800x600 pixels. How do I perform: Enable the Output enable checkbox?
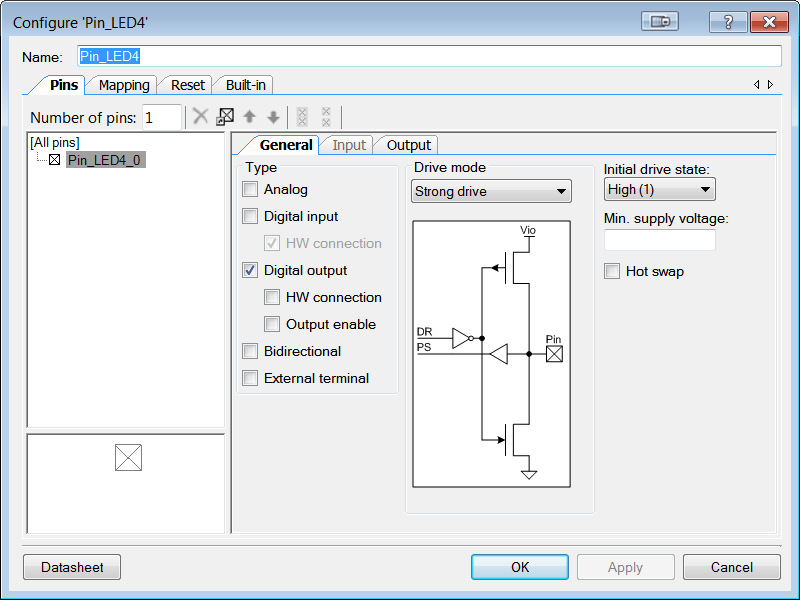[272, 324]
